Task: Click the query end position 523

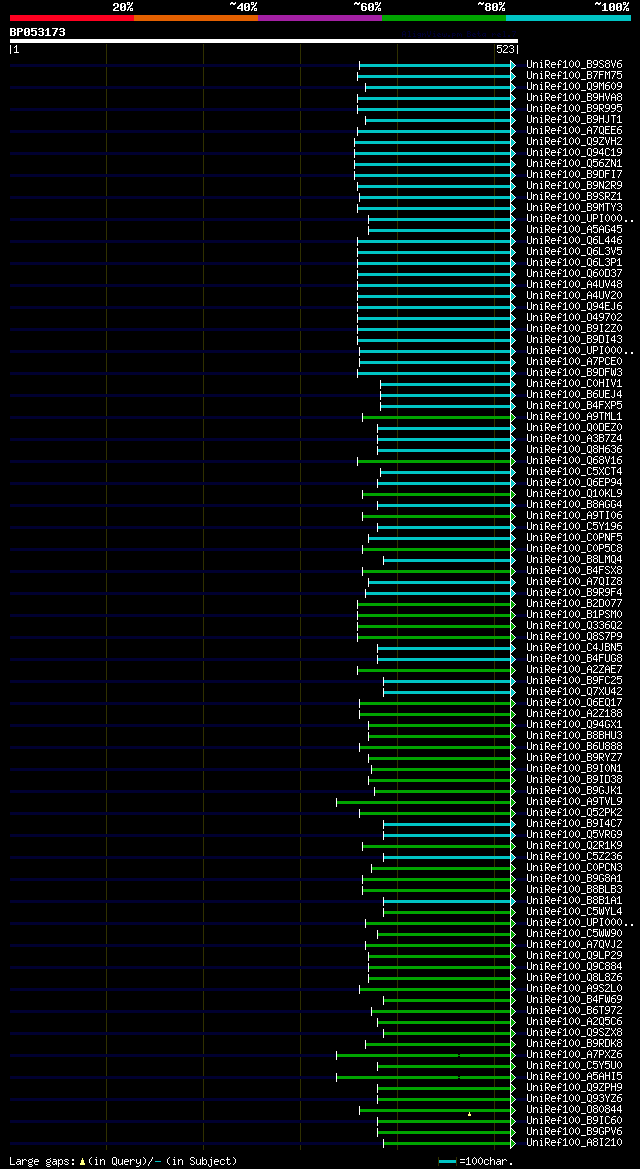Action: (504, 50)
